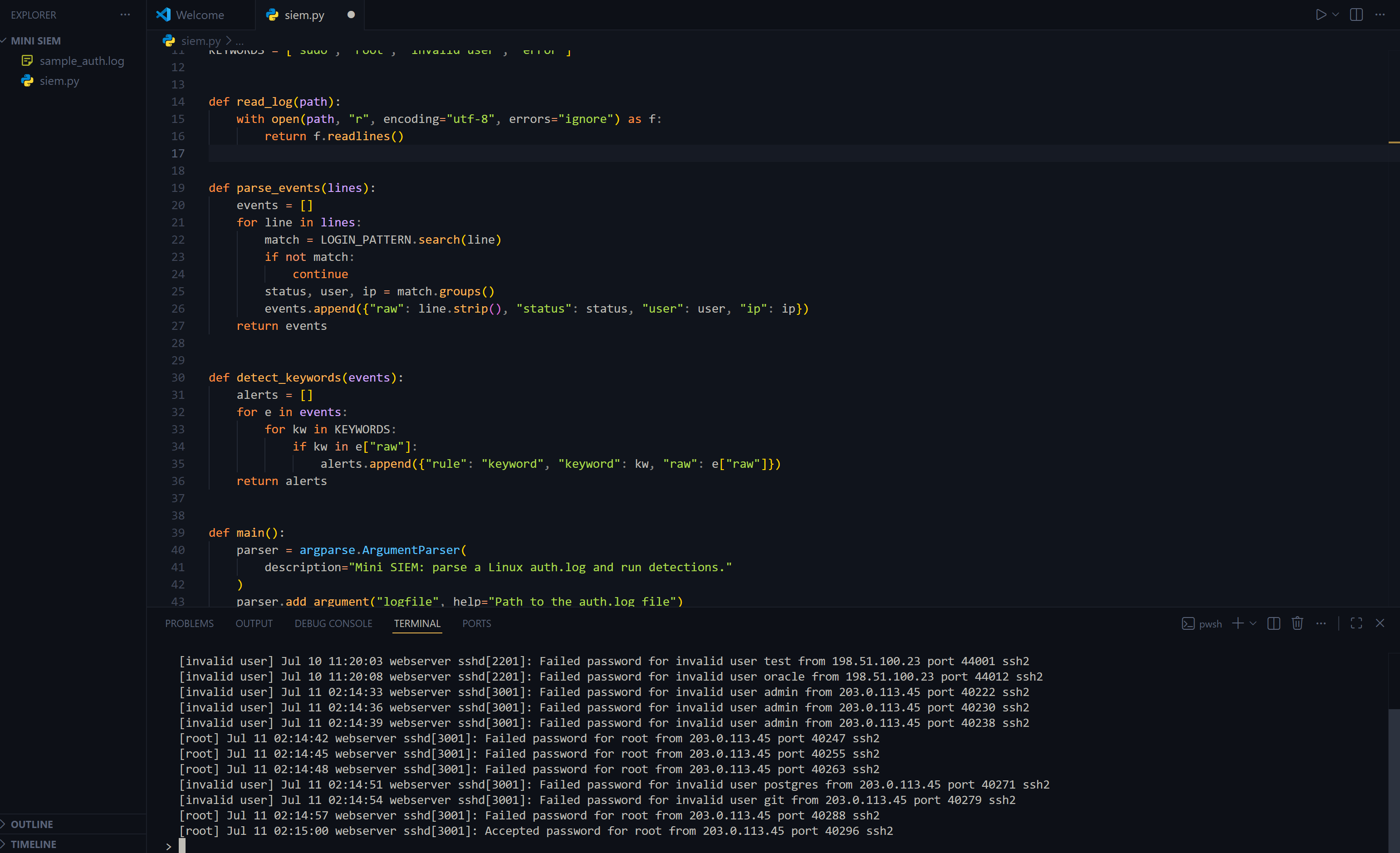Switch to the Welcome tab
1400x853 pixels.
pos(200,15)
